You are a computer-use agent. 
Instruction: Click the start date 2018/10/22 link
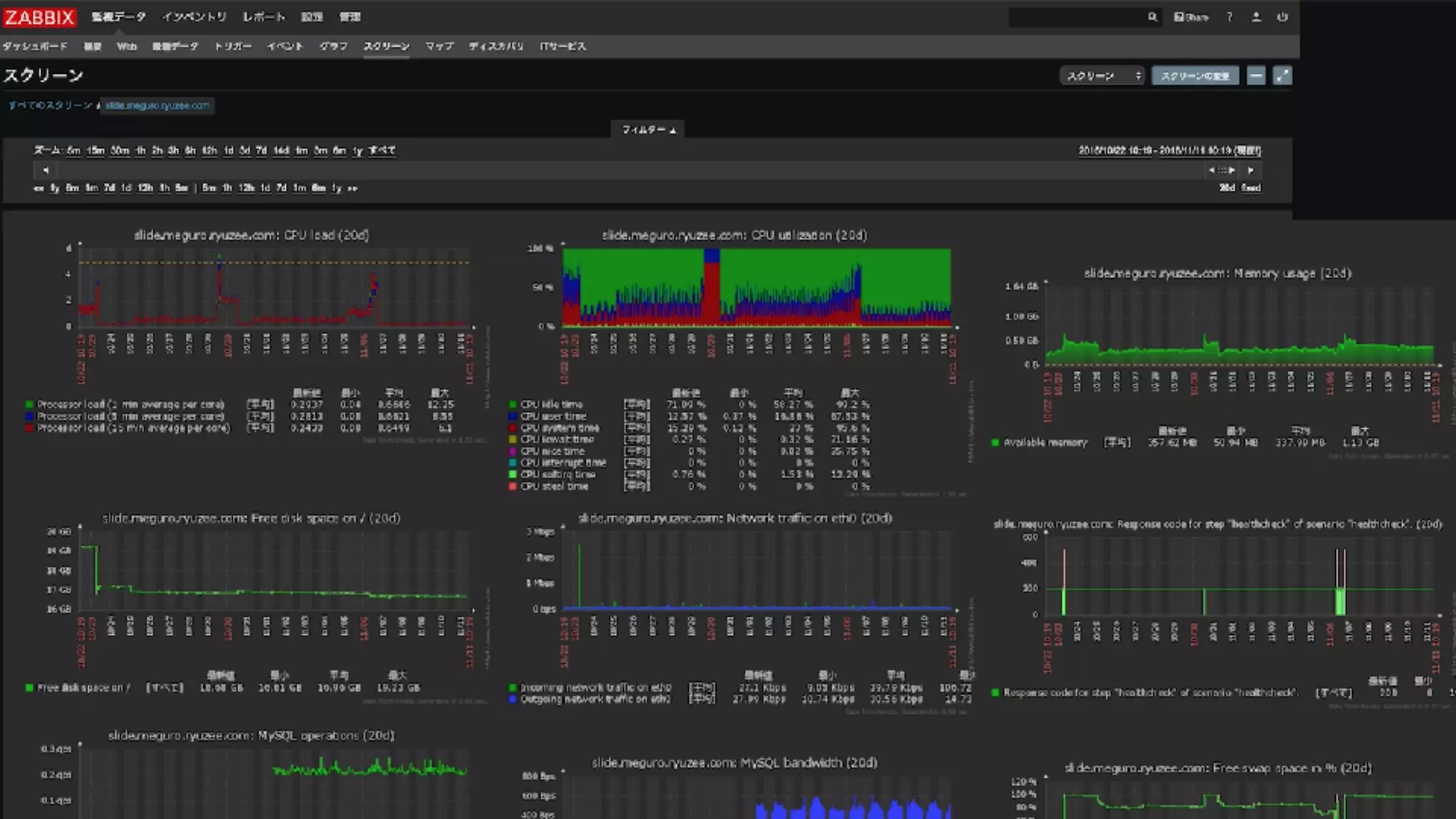(1116, 151)
